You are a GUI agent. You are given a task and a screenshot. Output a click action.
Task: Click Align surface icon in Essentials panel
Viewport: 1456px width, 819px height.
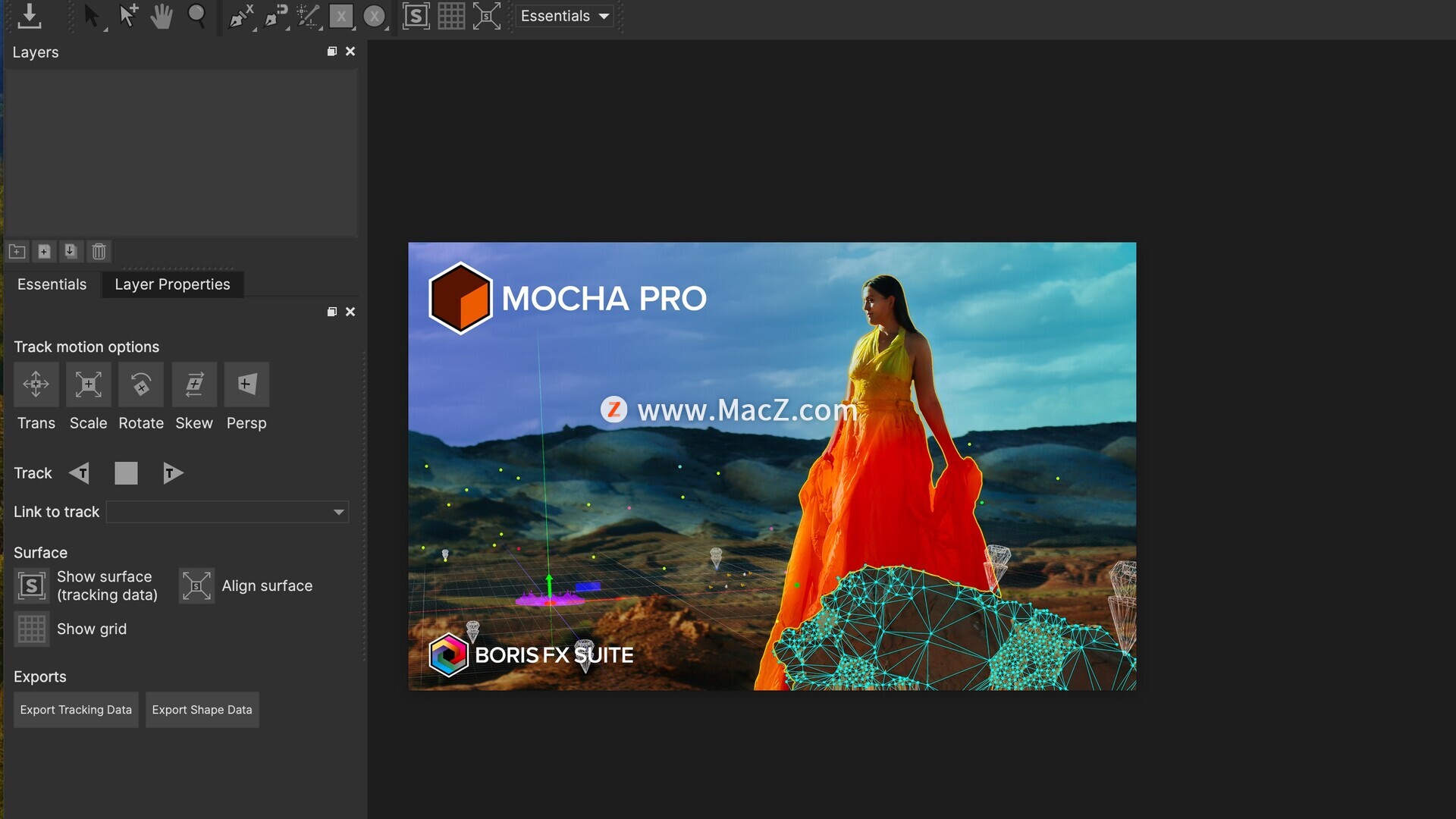pyautogui.click(x=196, y=585)
